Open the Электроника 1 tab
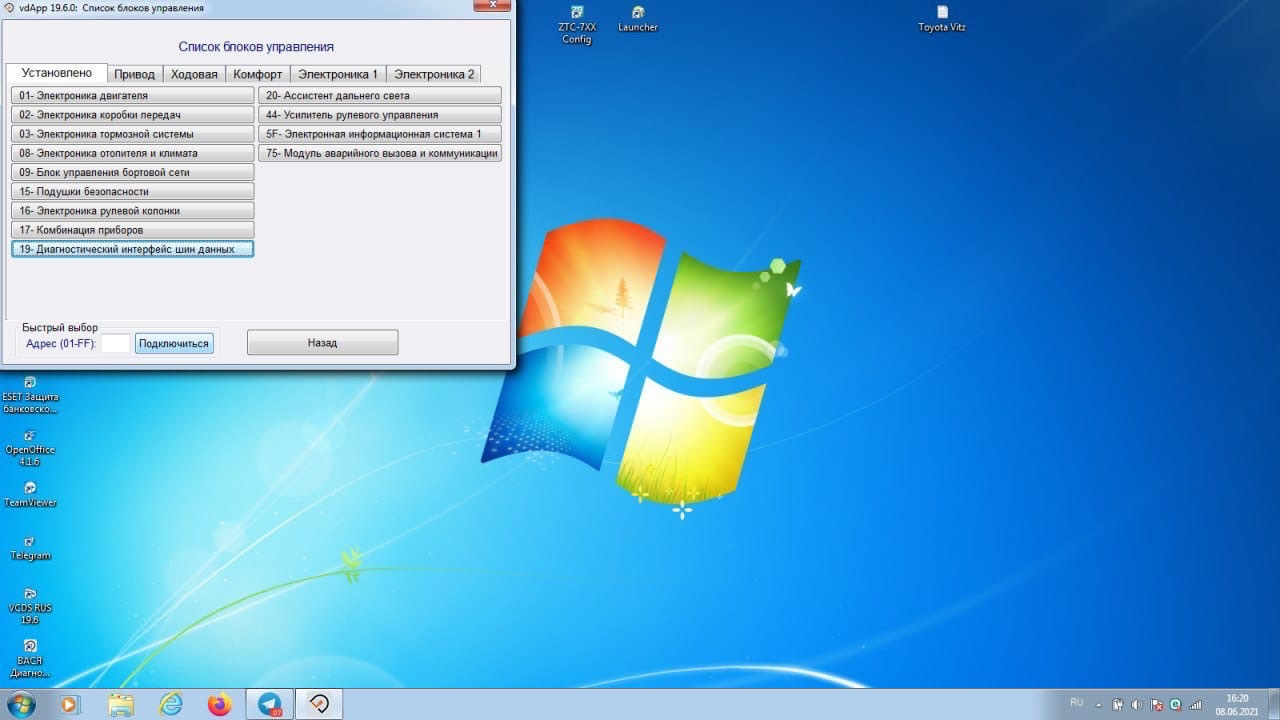This screenshot has height=720, width=1280. pos(338,74)
